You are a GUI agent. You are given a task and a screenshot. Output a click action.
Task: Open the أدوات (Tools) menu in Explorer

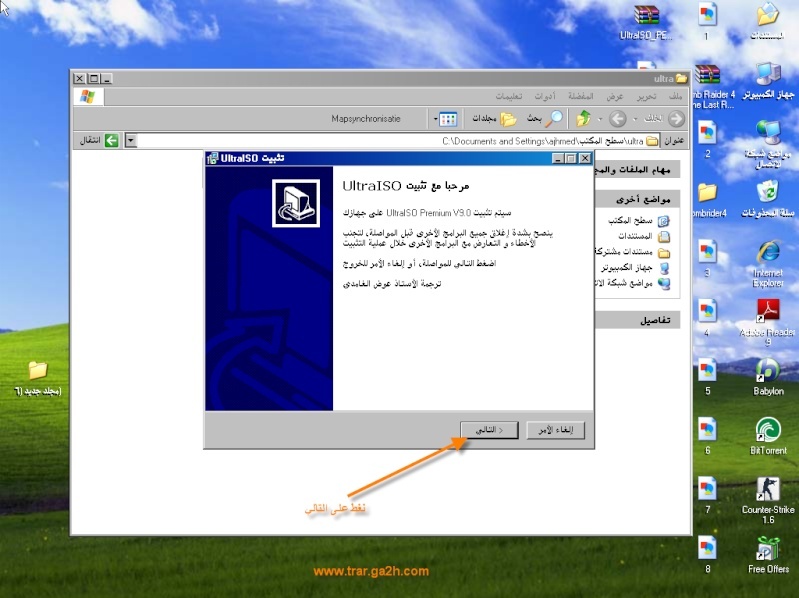click(x=545, y=96)
